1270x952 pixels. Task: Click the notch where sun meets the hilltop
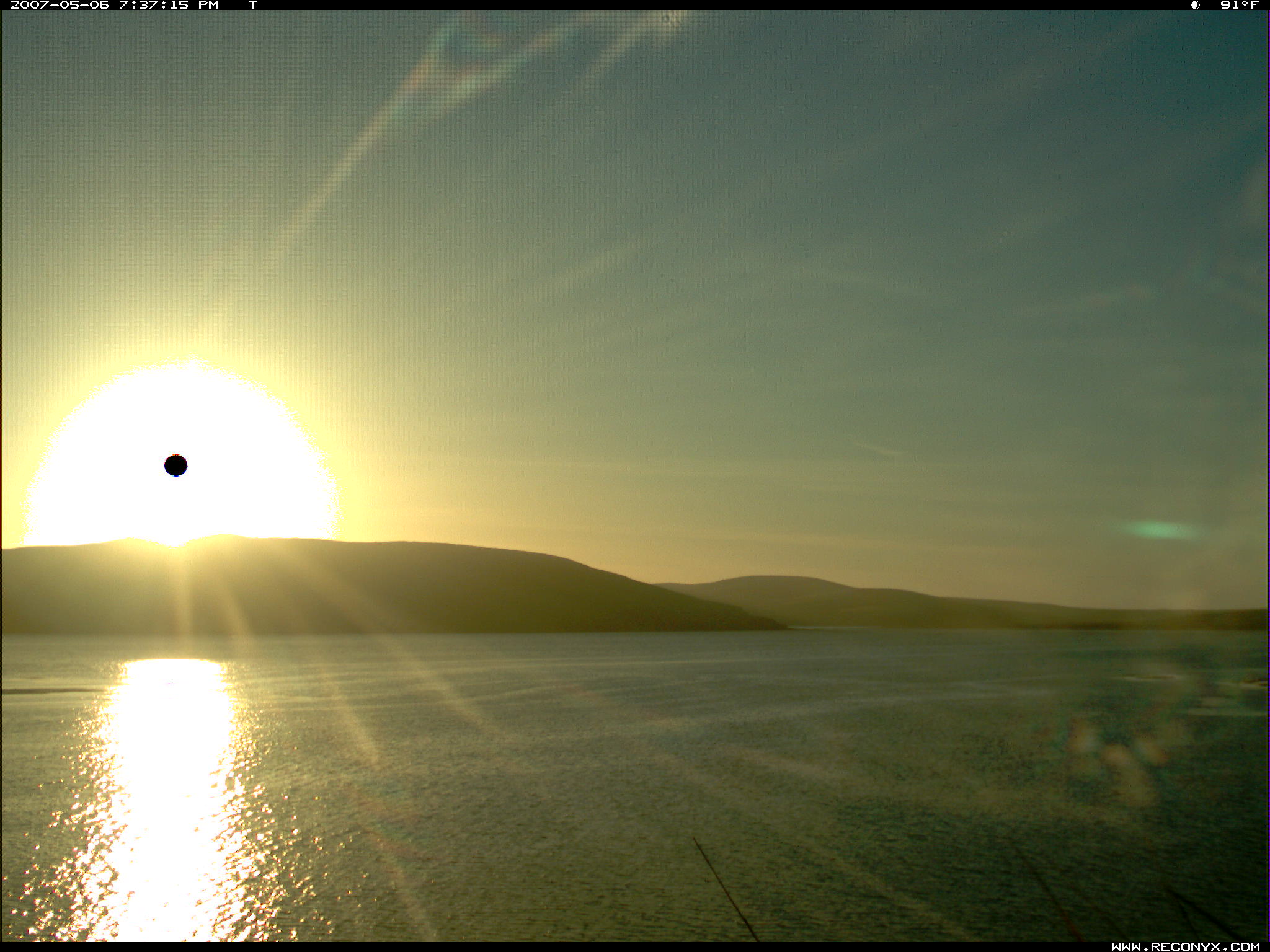(x=175, y=545)
